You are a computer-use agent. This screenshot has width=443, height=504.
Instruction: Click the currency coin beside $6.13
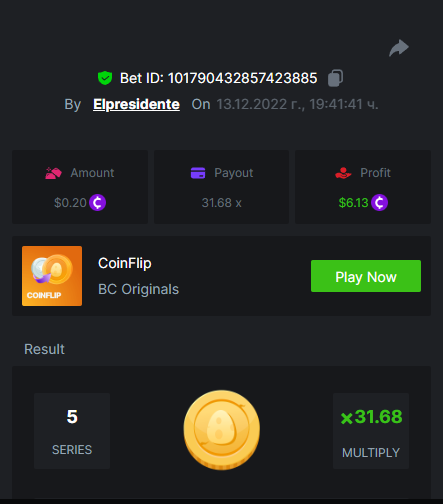click(x=379, y=202)
